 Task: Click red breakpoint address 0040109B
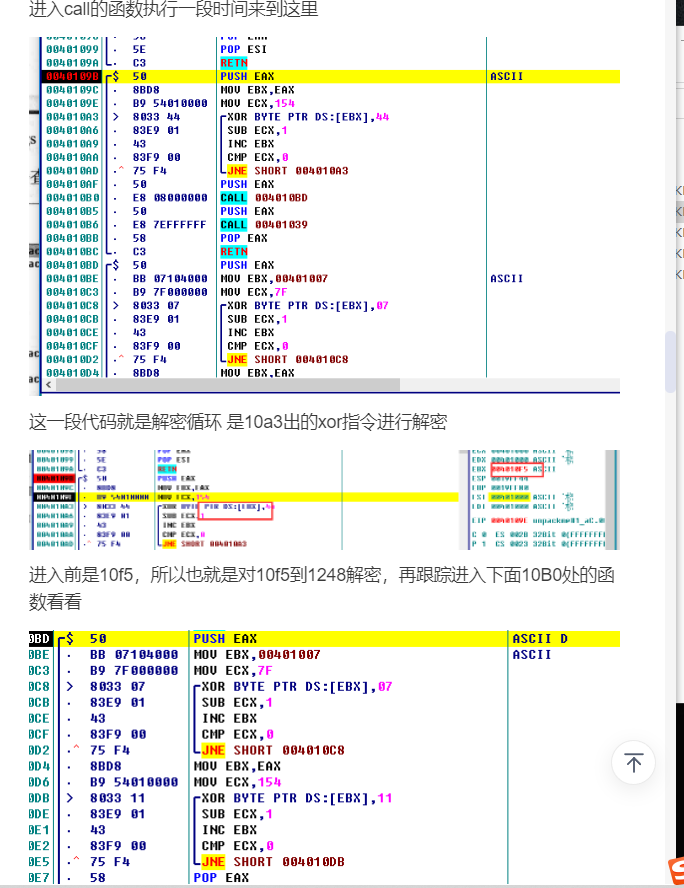pyautogui.click(x=70, y=76)
